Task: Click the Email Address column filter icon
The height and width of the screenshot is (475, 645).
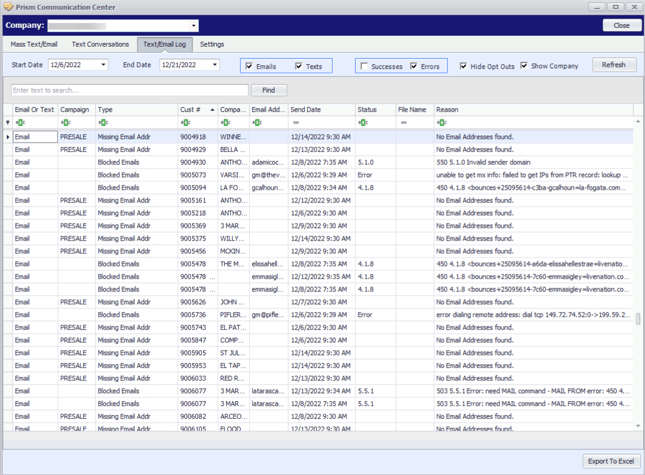Action: 257,123
